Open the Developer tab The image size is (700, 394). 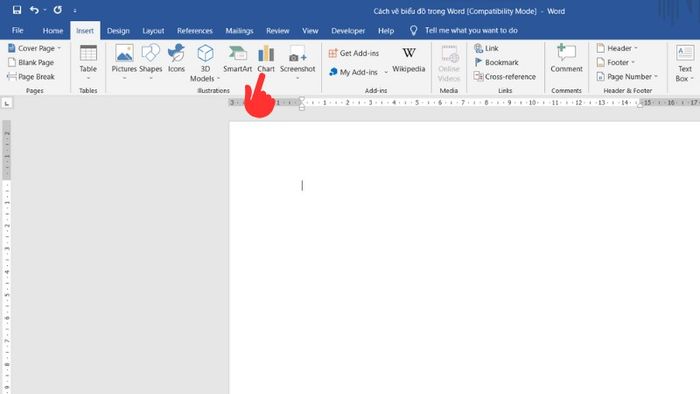tap(348, 30)
